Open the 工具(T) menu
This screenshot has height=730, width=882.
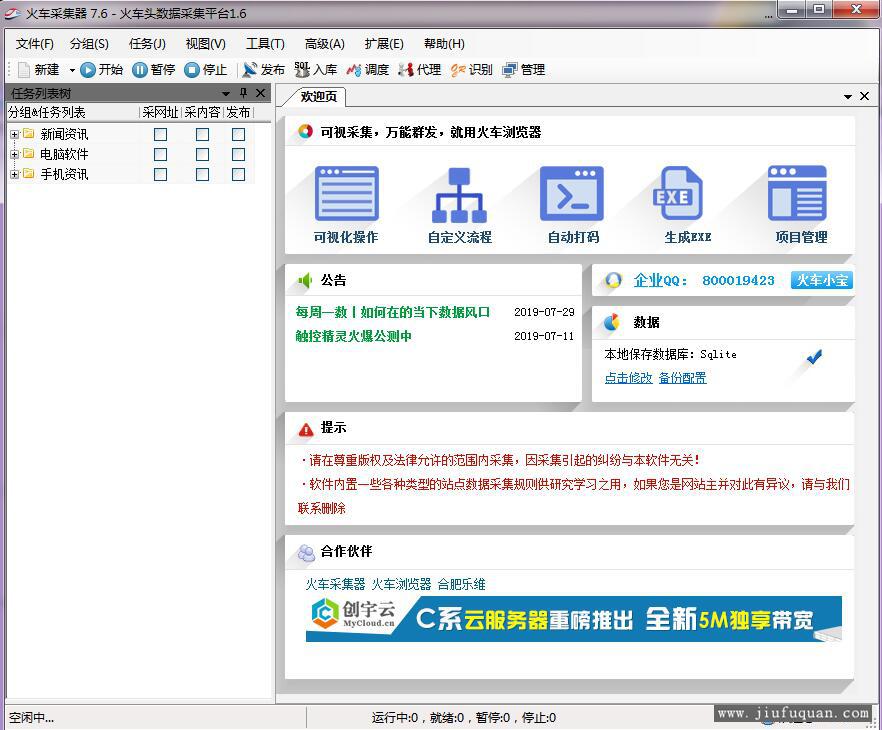point(266,43)
